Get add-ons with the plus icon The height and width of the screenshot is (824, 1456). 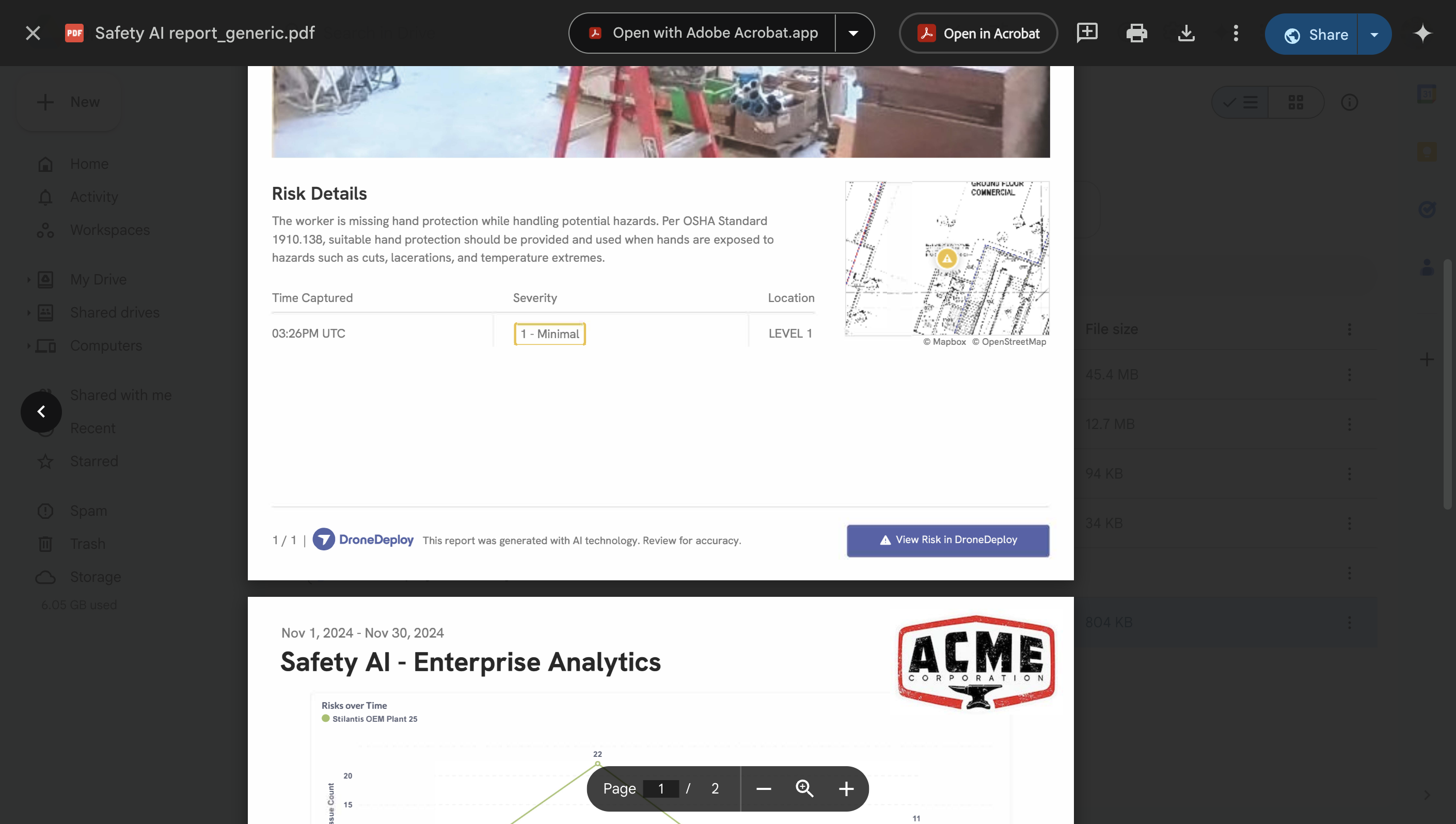(1427, 360)
